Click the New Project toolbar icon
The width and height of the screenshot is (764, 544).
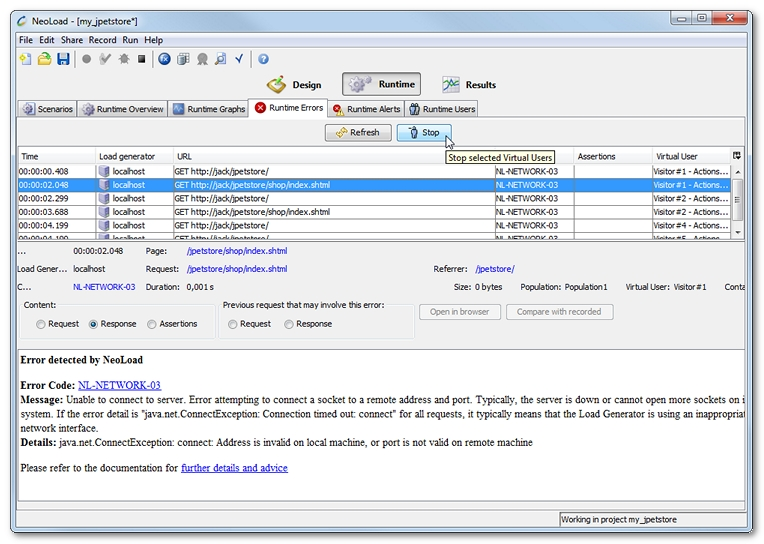pos(26,60)
